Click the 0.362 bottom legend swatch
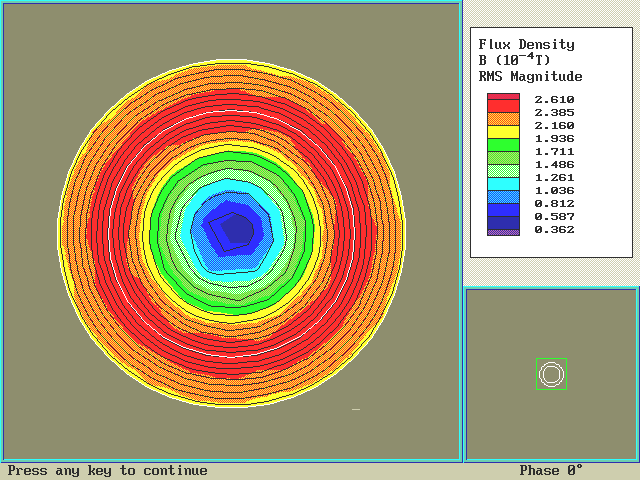Image resolution: width=640 pixels, height=480 pixels. coord(503,230)
